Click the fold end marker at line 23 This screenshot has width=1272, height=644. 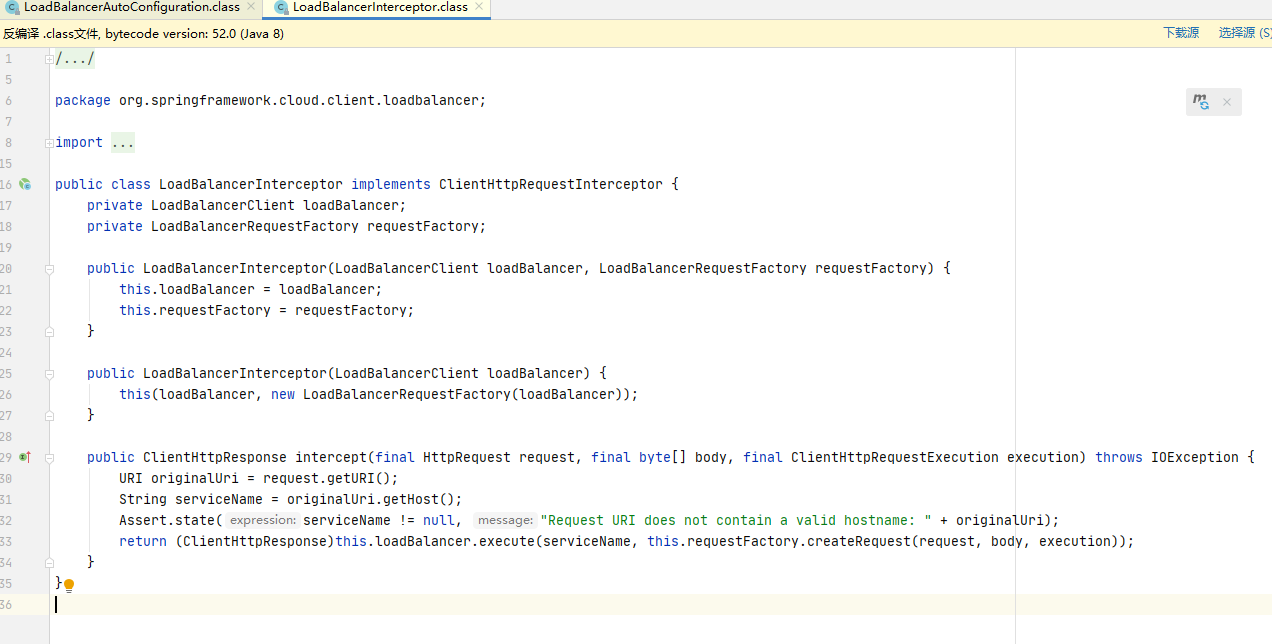(x=49, y=331)
